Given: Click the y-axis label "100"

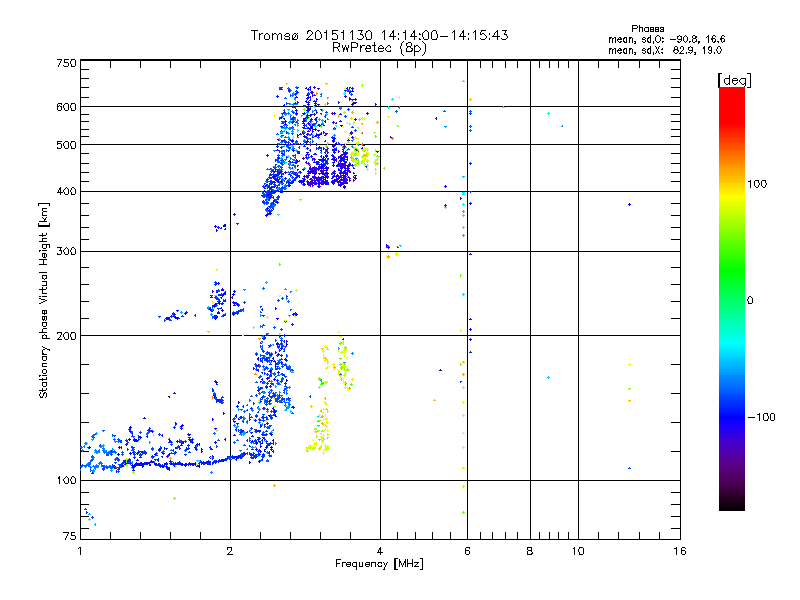Looking at the screenshot, I should pos(66,481).
